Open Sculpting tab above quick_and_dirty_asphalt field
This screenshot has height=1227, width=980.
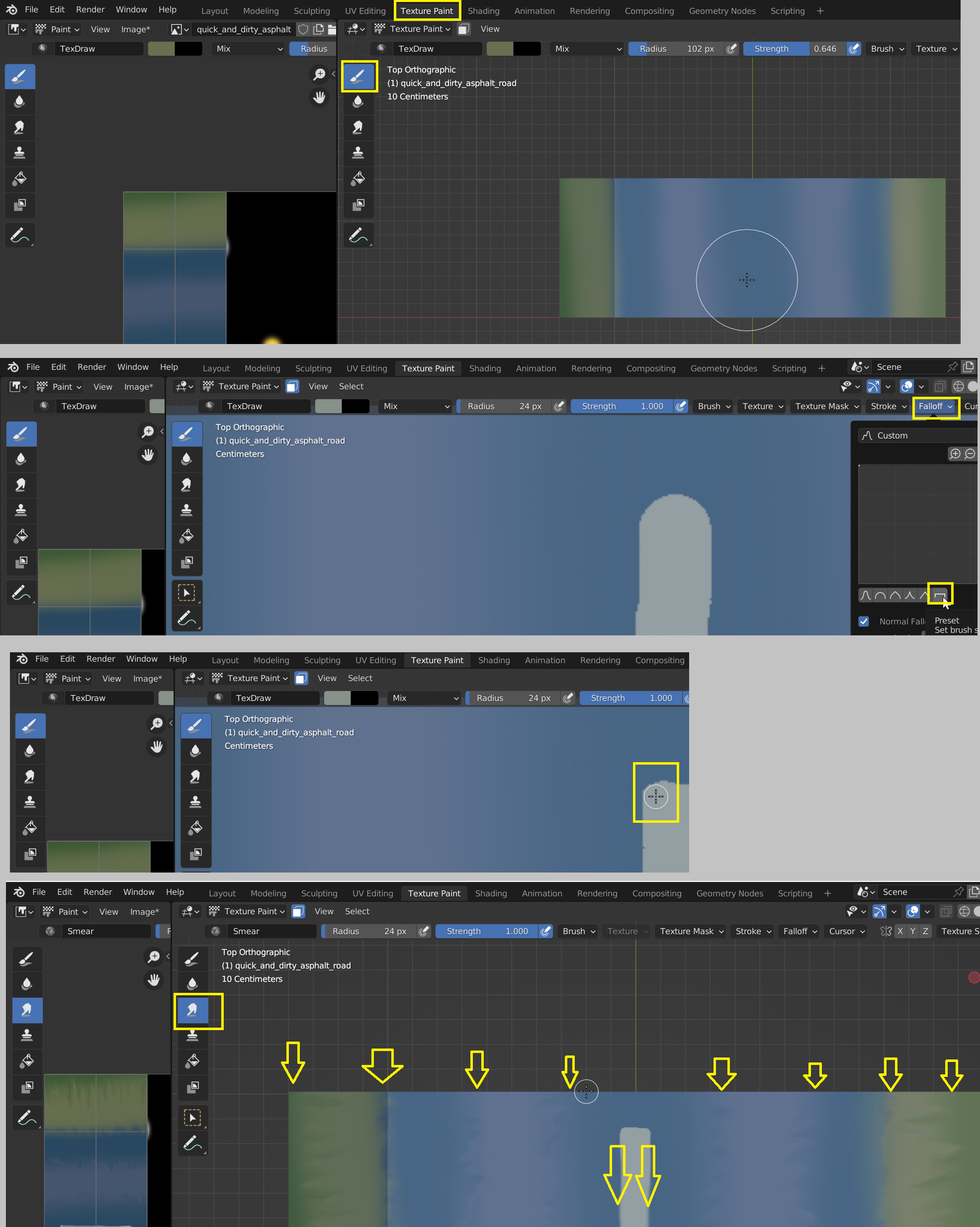[311, 11]
